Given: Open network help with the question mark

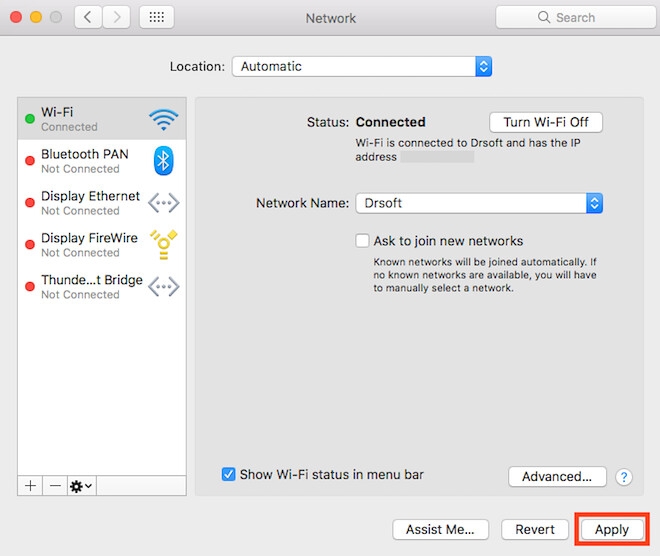Looking at the screenshot, I should coord(624,477).
